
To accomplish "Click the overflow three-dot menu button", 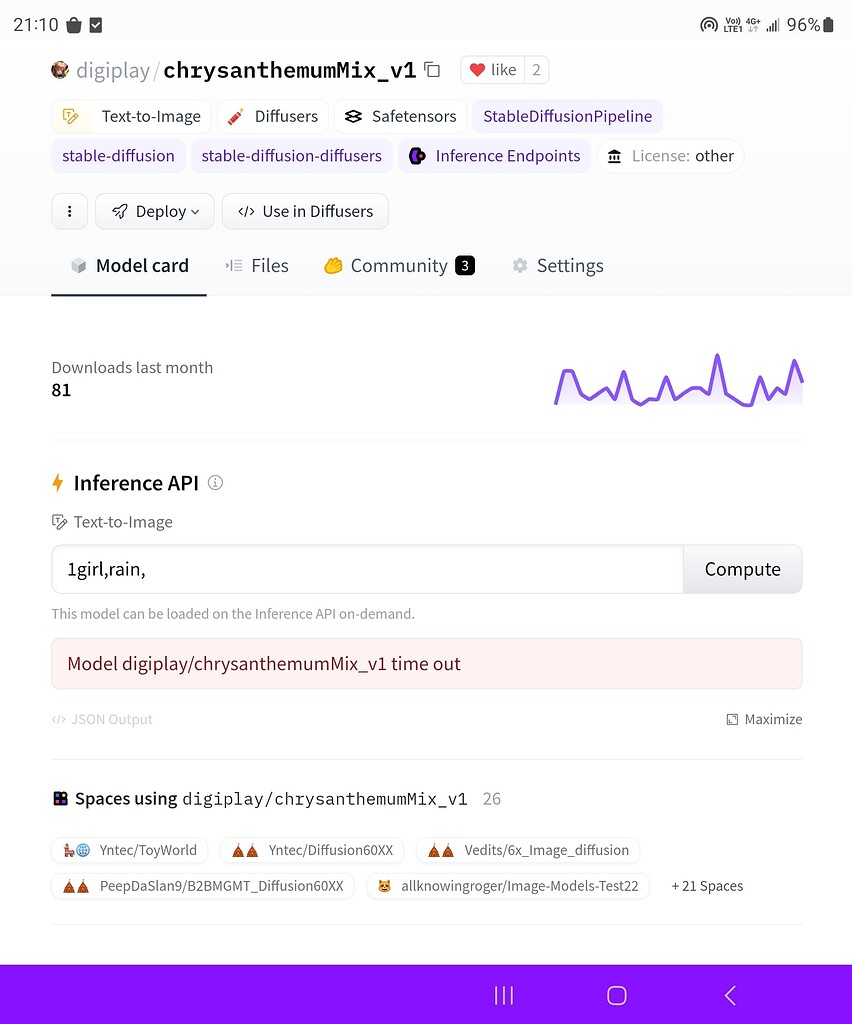I will click(68, 211).
